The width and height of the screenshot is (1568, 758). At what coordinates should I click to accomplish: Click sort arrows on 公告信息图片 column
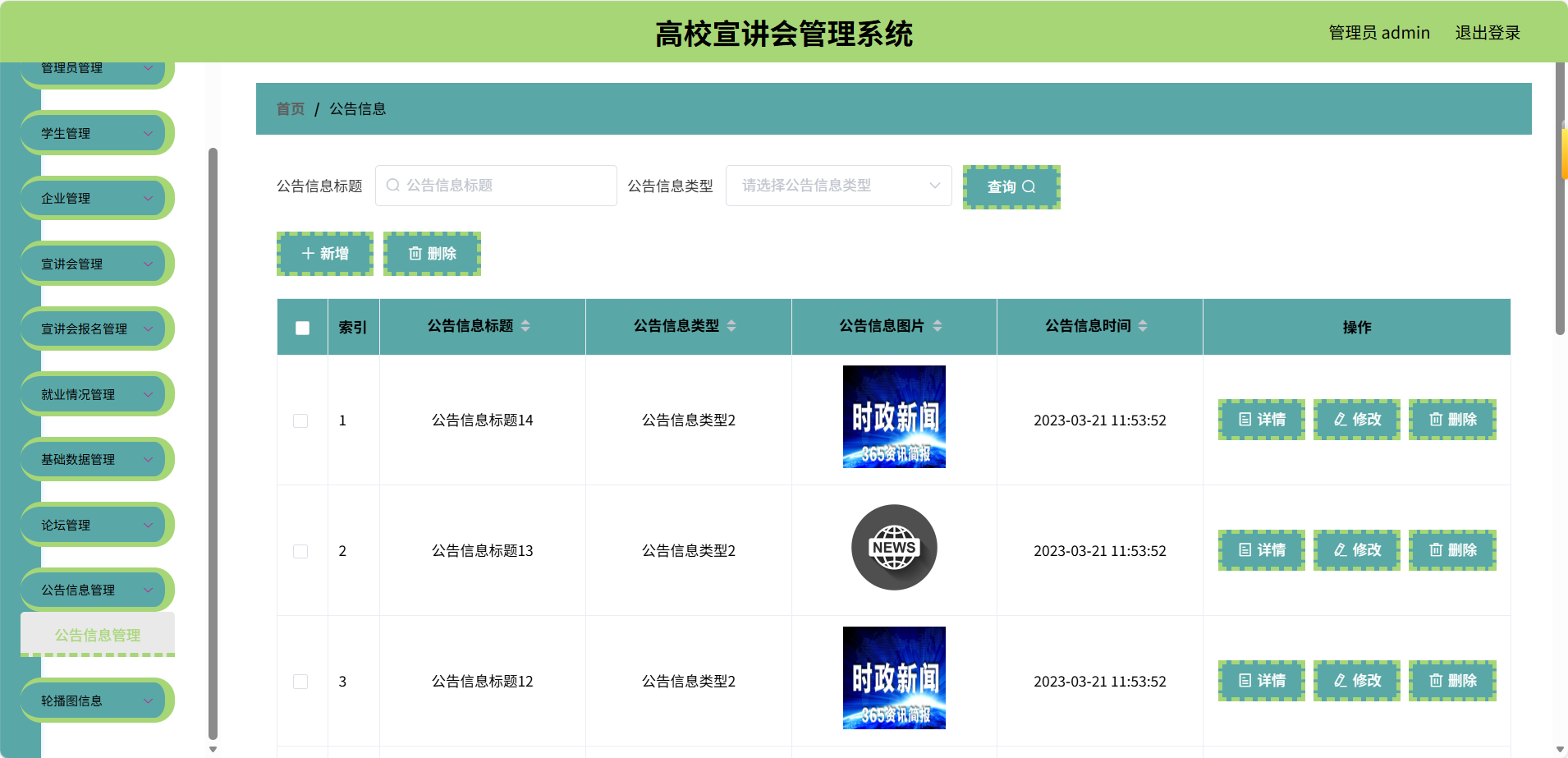click(938, 326)
